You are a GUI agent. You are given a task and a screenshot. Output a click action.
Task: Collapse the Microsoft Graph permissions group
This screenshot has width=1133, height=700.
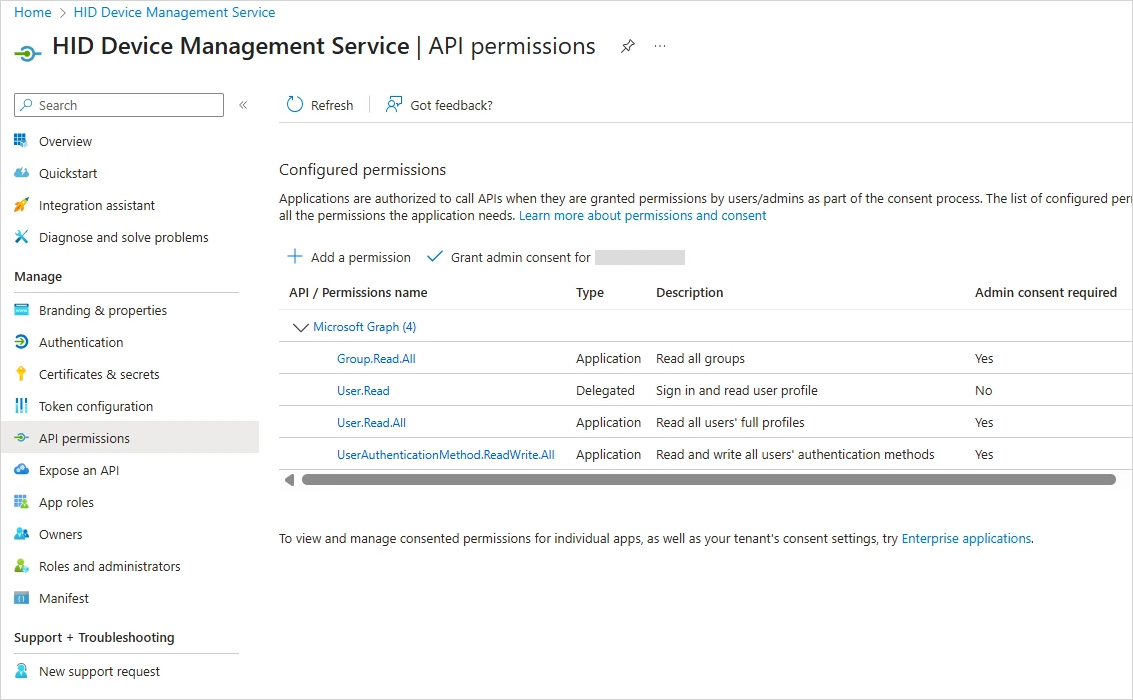tap(300, 327)
